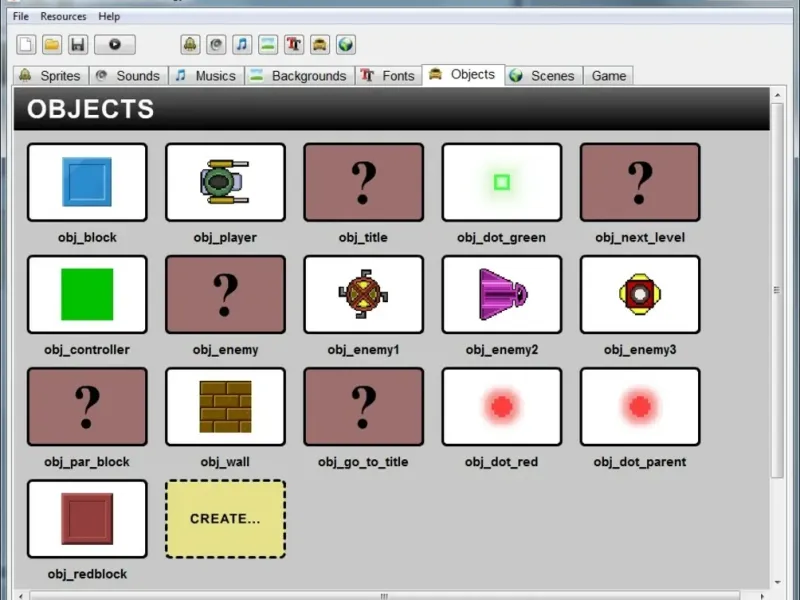Select the obj_player tank thumbnail

pos(226,182)
